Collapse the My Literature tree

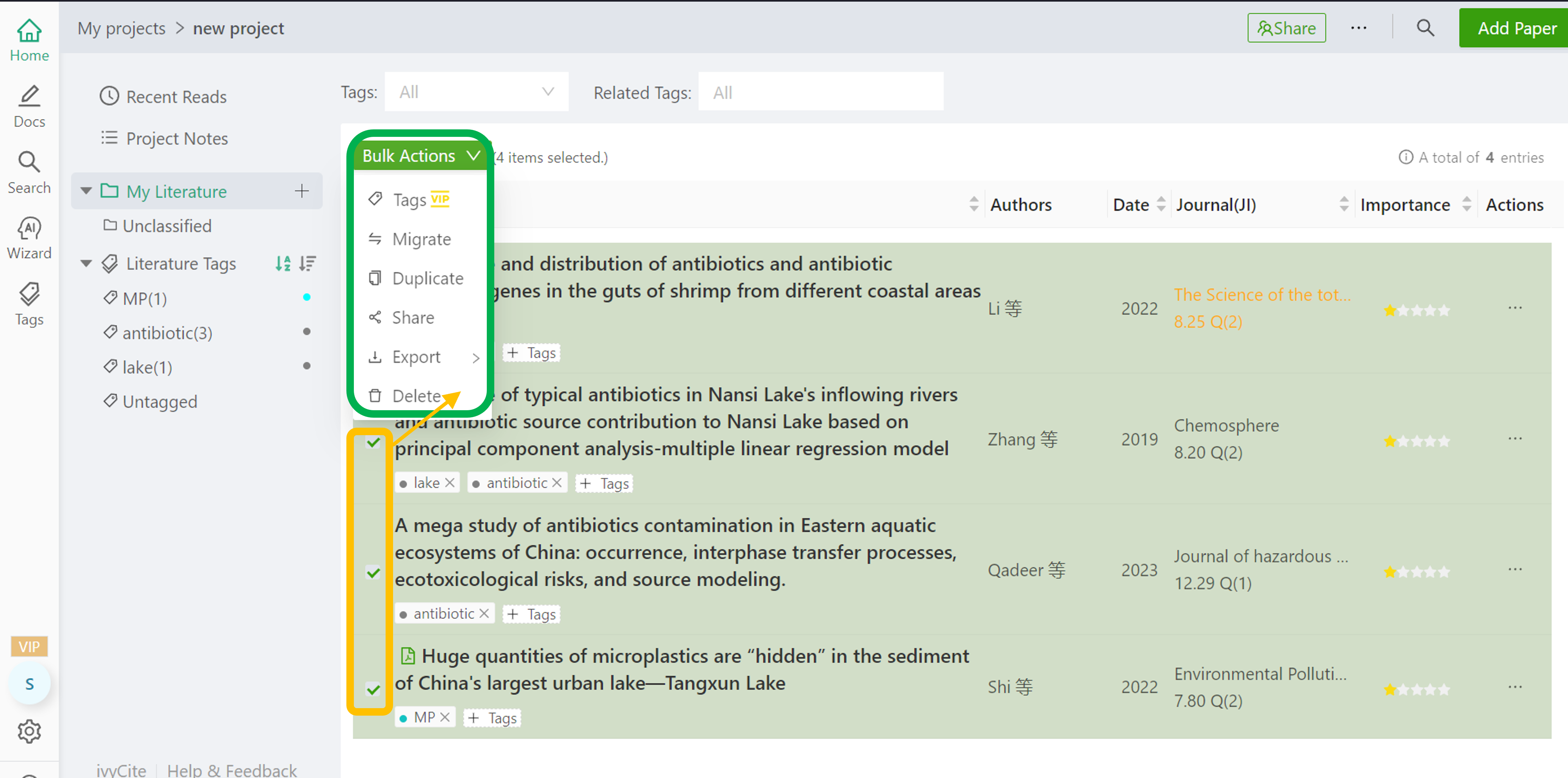87,191
